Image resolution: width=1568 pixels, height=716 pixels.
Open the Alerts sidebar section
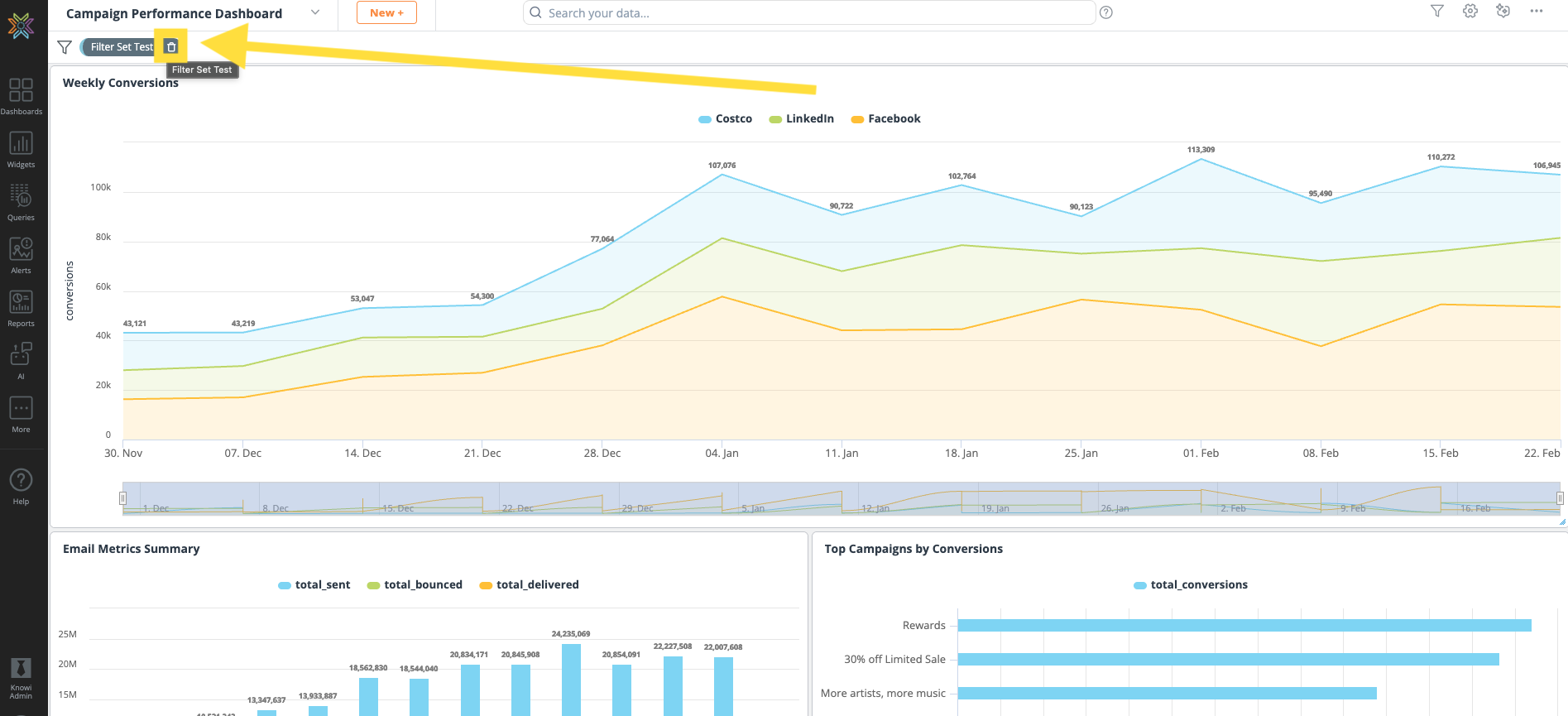coord(21,255)
